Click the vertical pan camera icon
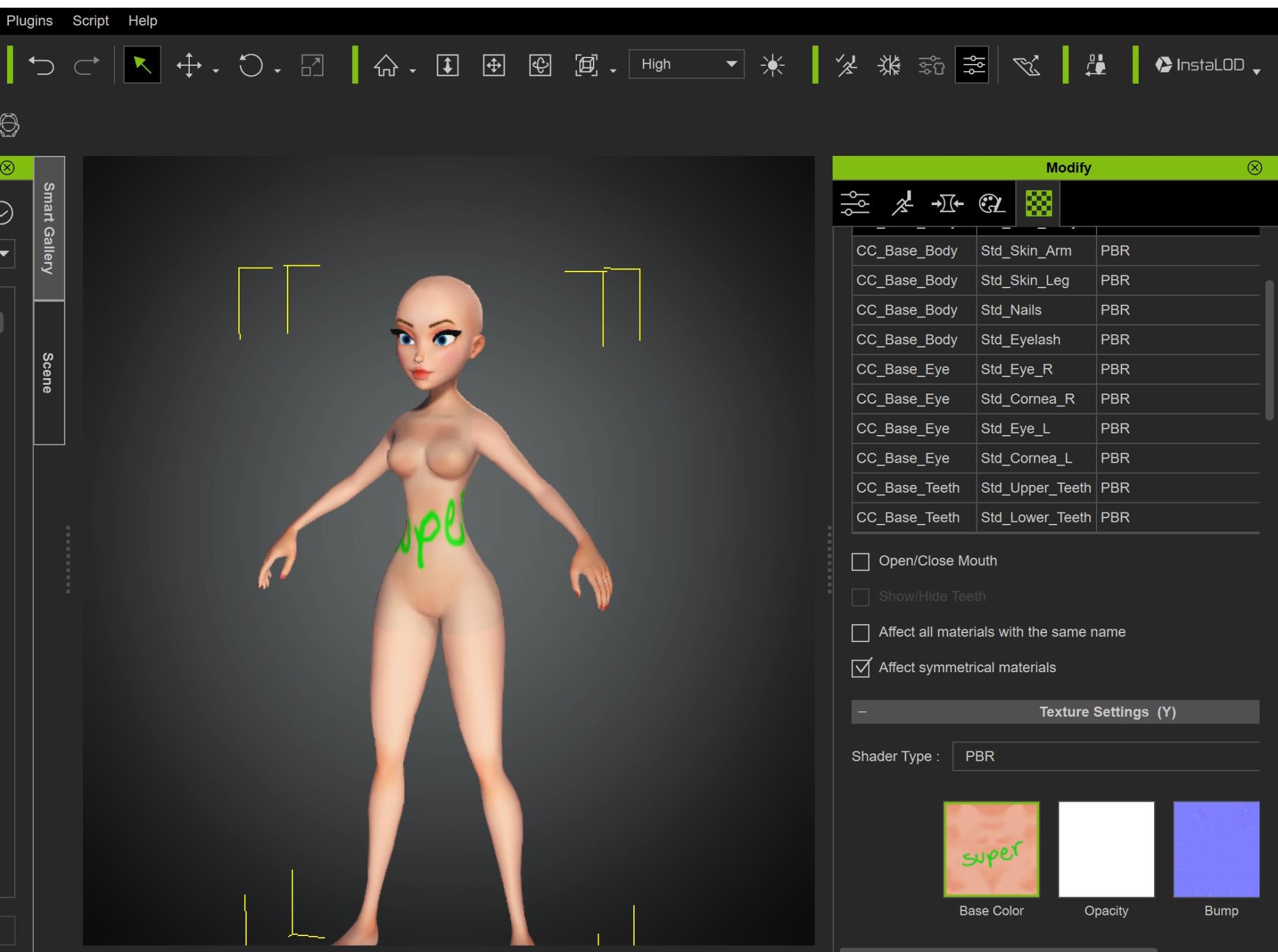This screenshot has width=1278, height=952. click(447, 65)
